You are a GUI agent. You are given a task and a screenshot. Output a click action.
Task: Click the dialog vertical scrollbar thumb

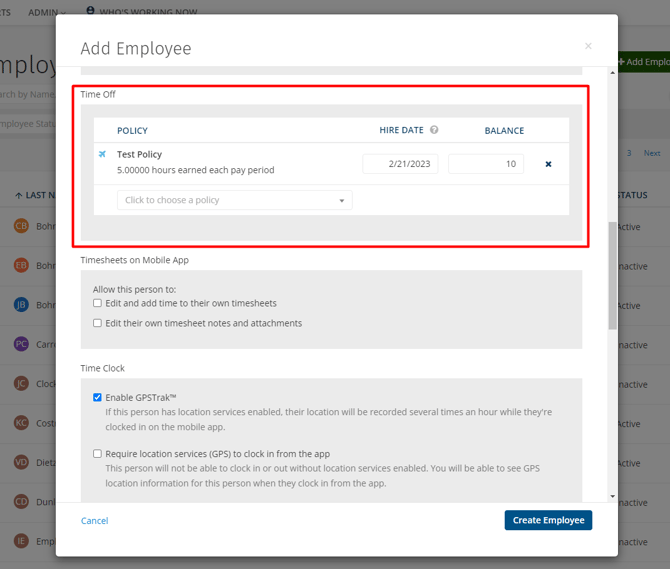(x=612, y=275)
